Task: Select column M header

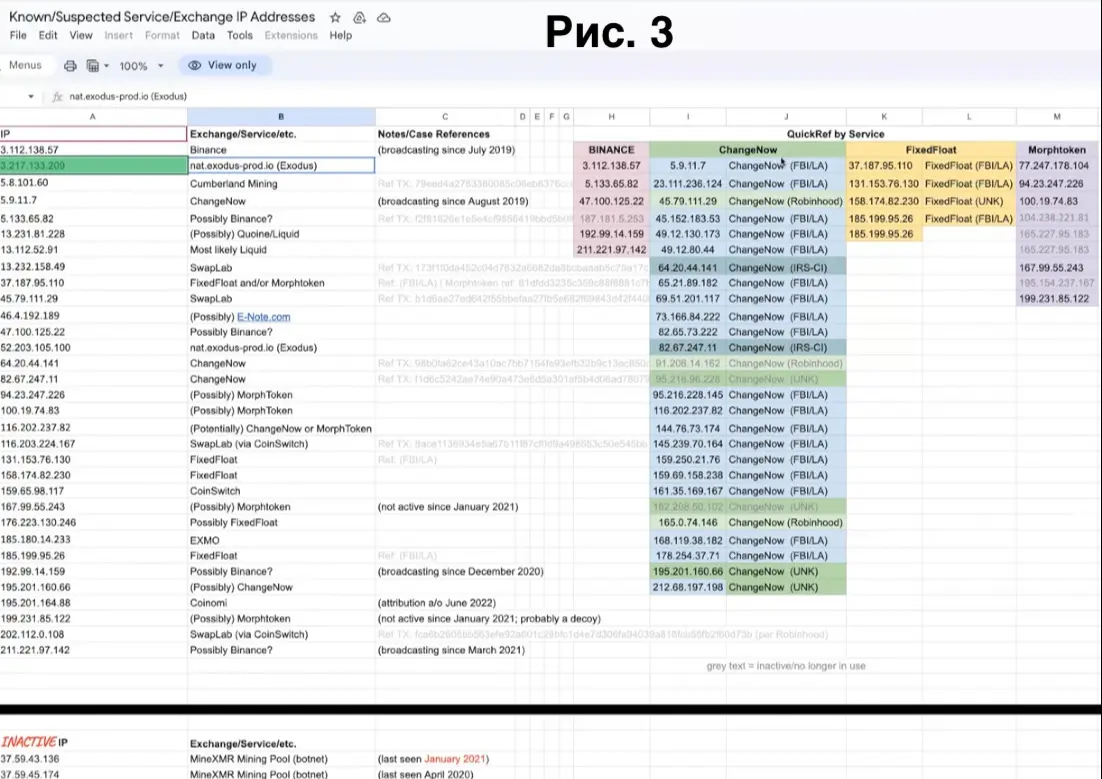Action: point(1057,117)
